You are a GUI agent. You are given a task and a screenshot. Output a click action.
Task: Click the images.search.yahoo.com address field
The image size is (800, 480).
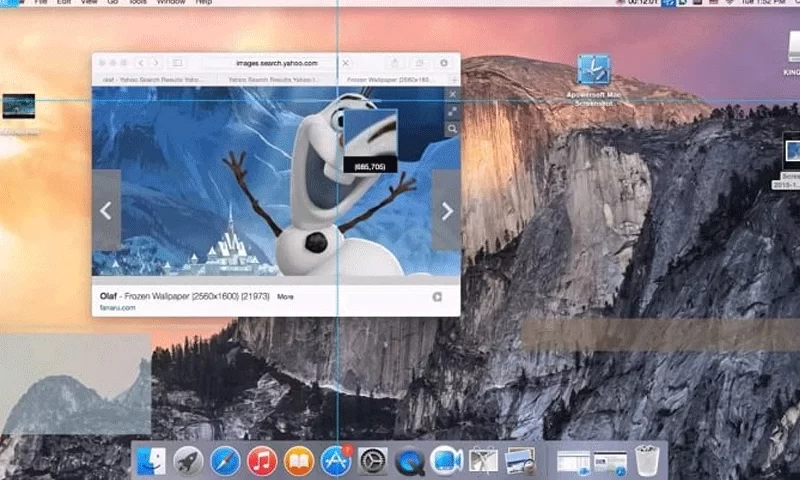(x=277, y=63)
